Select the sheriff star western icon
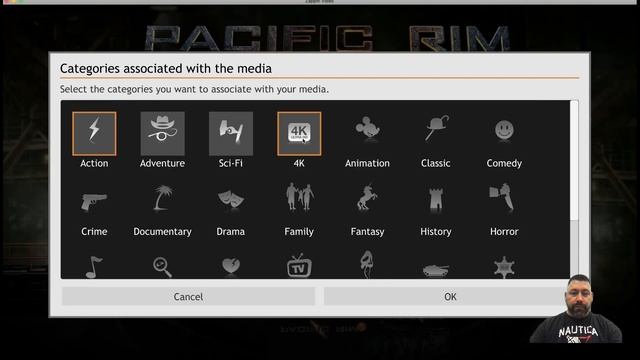Image resolution: width=640 pixels, height=360 pixels. click(504, 268)
